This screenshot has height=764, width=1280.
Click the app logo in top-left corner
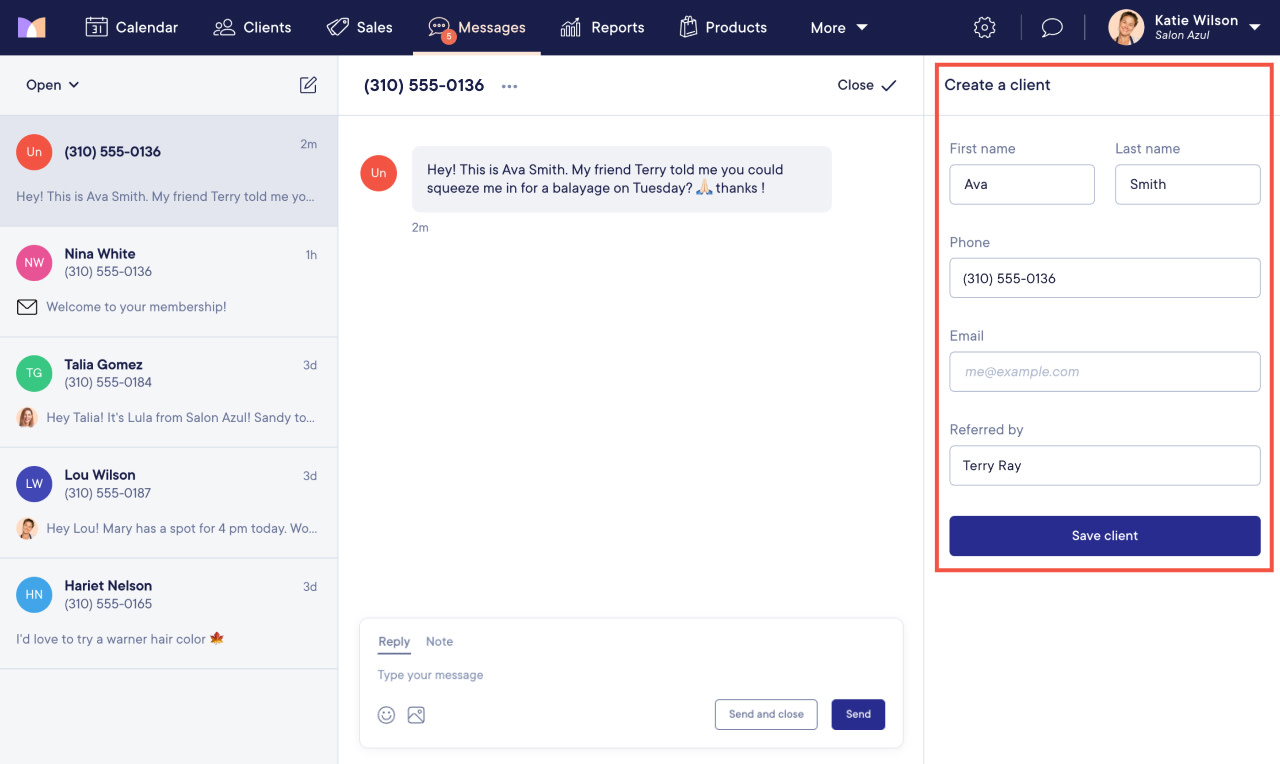(x=32, y=27)
